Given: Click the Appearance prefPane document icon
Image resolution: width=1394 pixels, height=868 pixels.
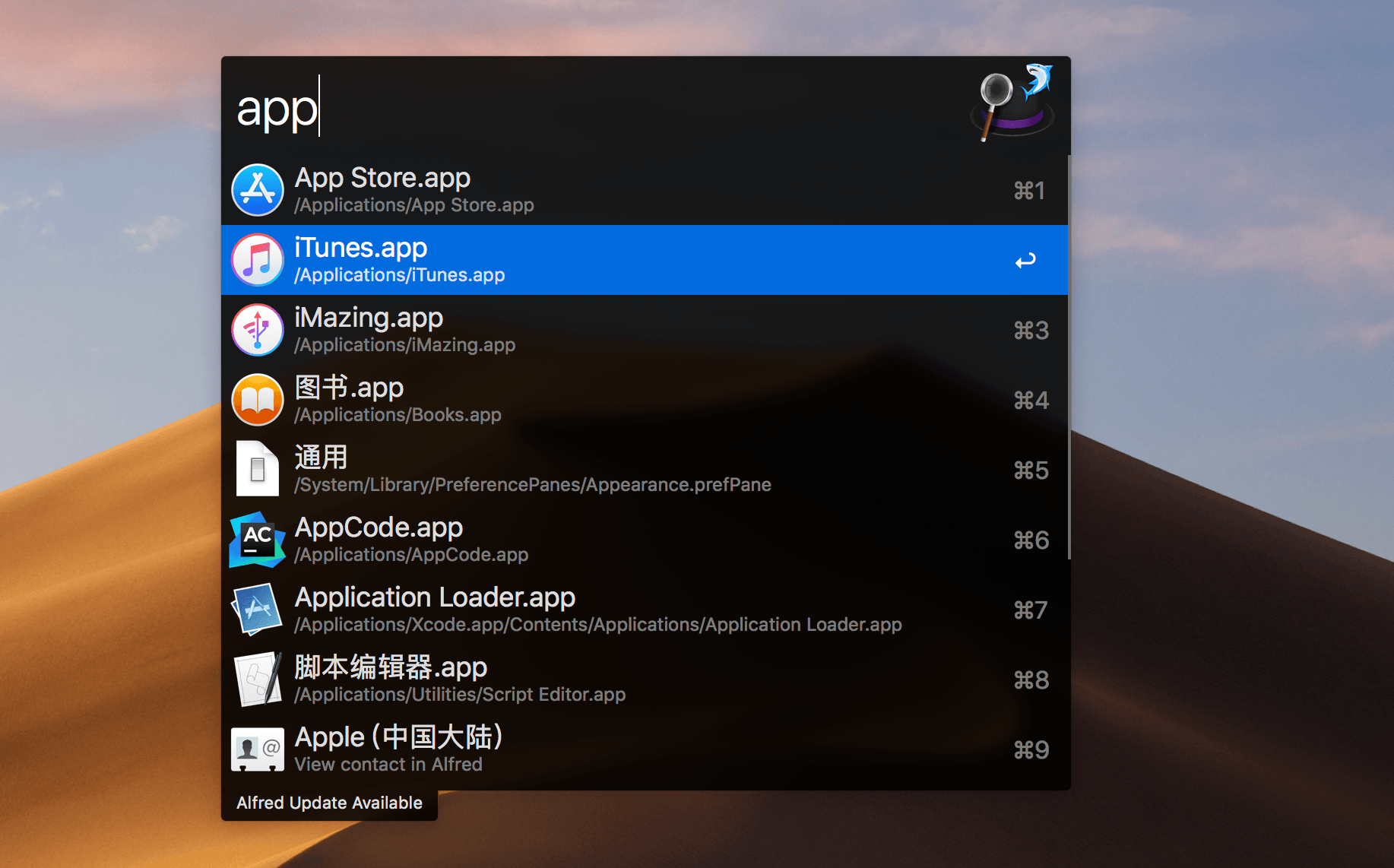Looking at the screenshot, I should pyautogui.click(x=258, y=469).
